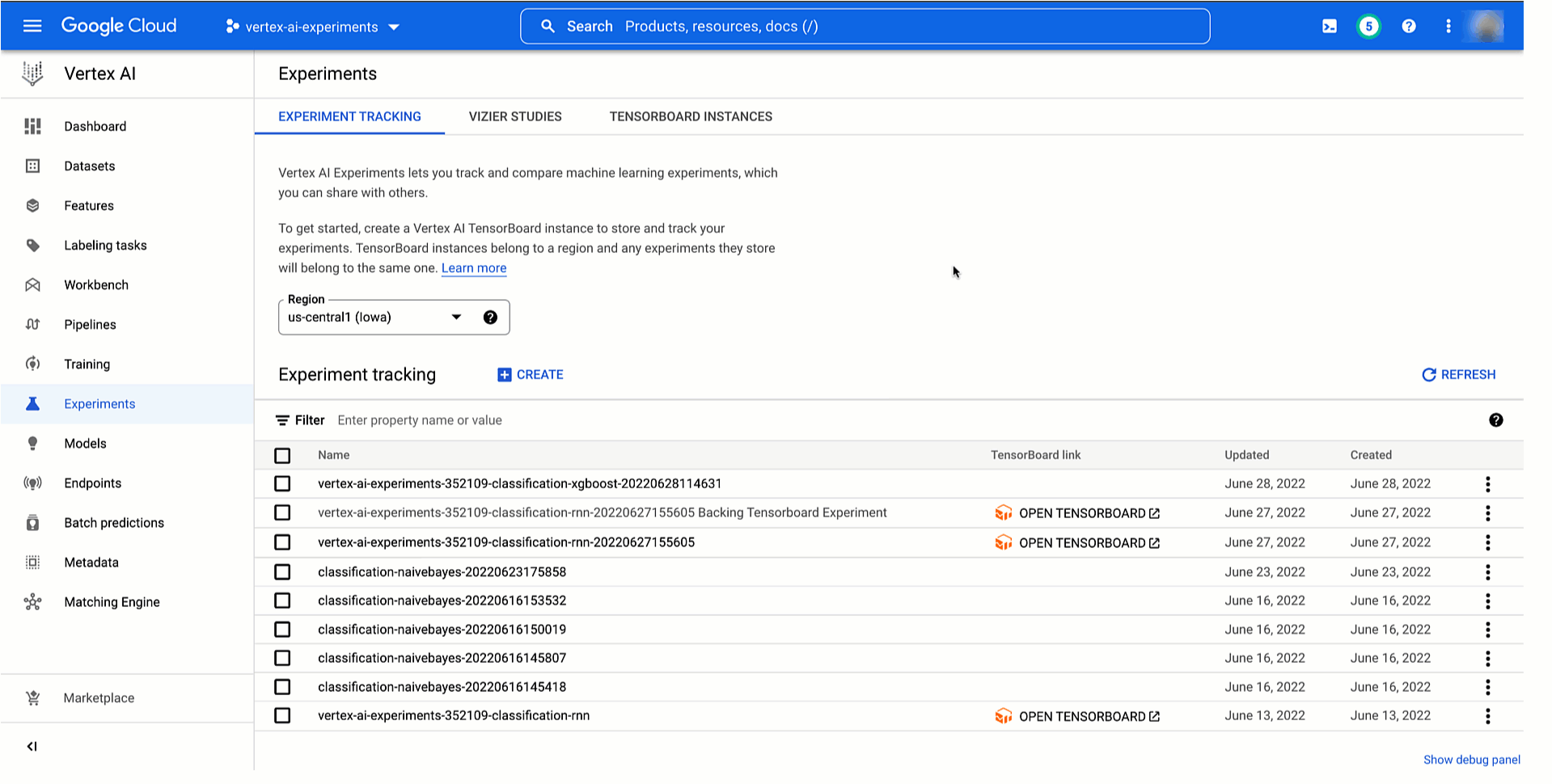Expand the Region us-central1 (Iowa) dropdown
Screen dimensions: 1552x784
click(394, 317)
